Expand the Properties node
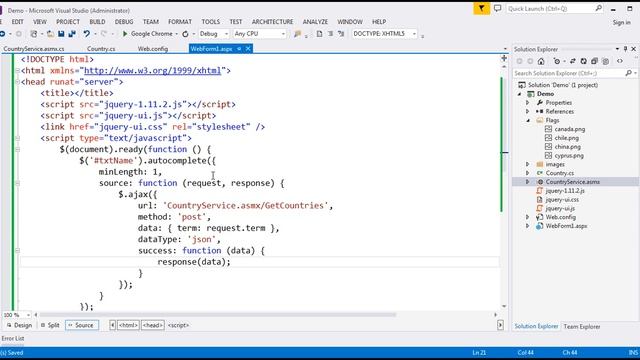Viewport: 640px width, 360px height. [x=527, y=103]
